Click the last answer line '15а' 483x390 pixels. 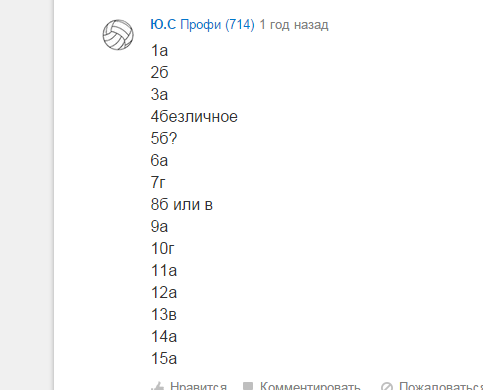(x=164, y=359)
